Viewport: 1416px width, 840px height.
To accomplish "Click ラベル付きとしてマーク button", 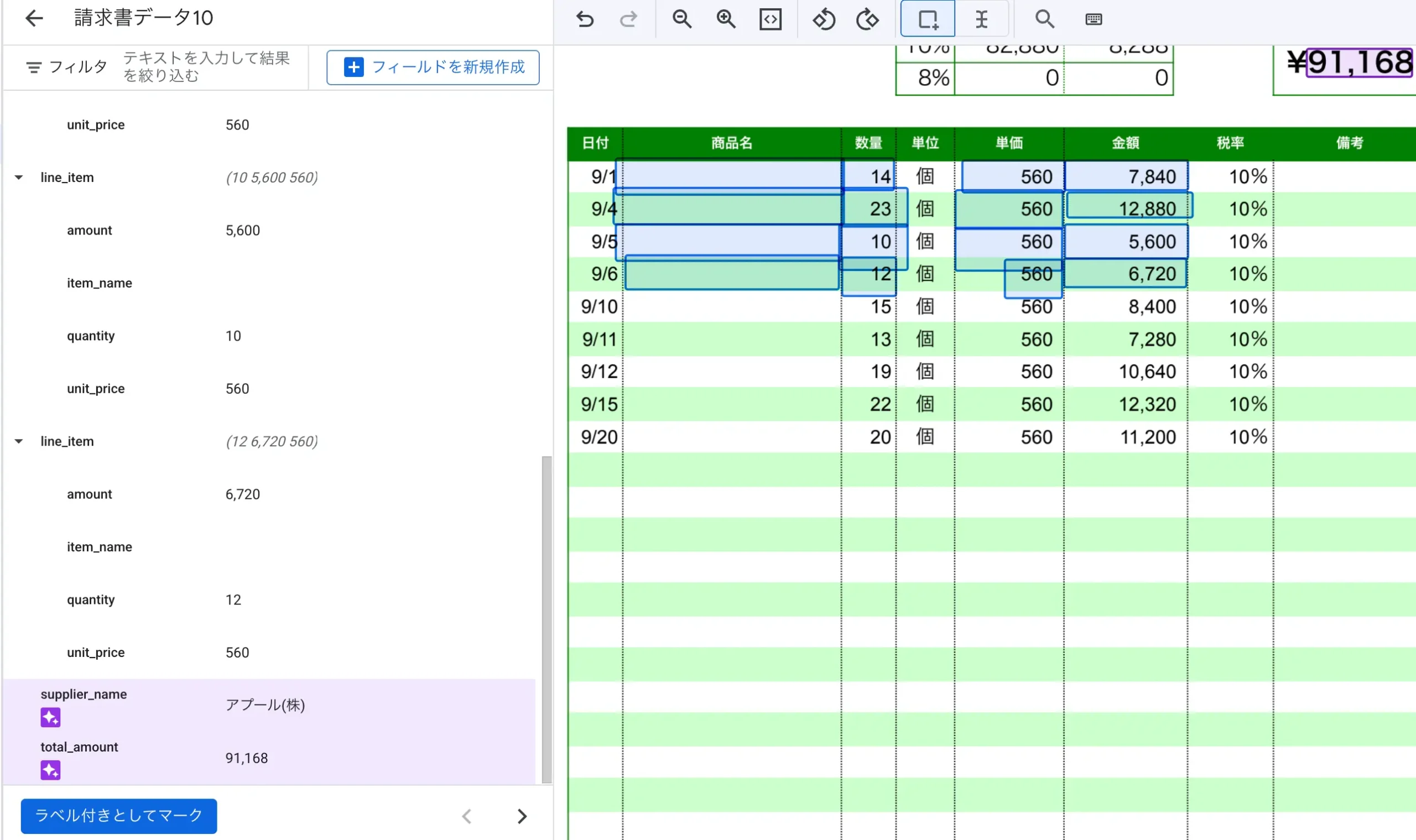I will tap(119, 816).
